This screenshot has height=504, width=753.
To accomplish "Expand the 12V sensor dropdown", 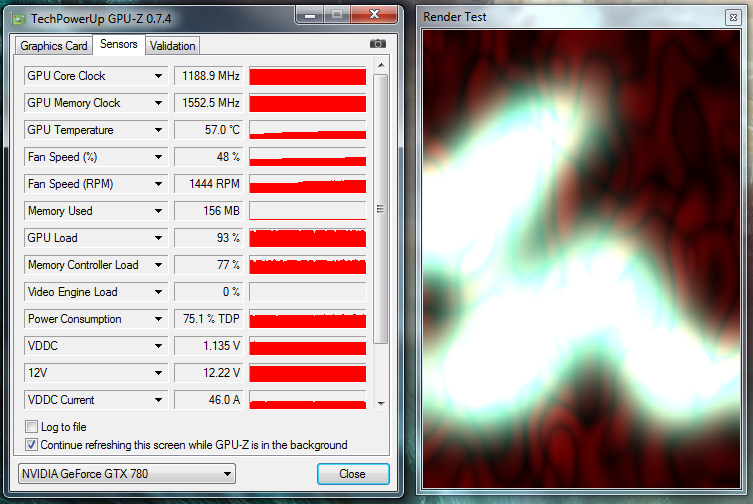I will point(158,372).
